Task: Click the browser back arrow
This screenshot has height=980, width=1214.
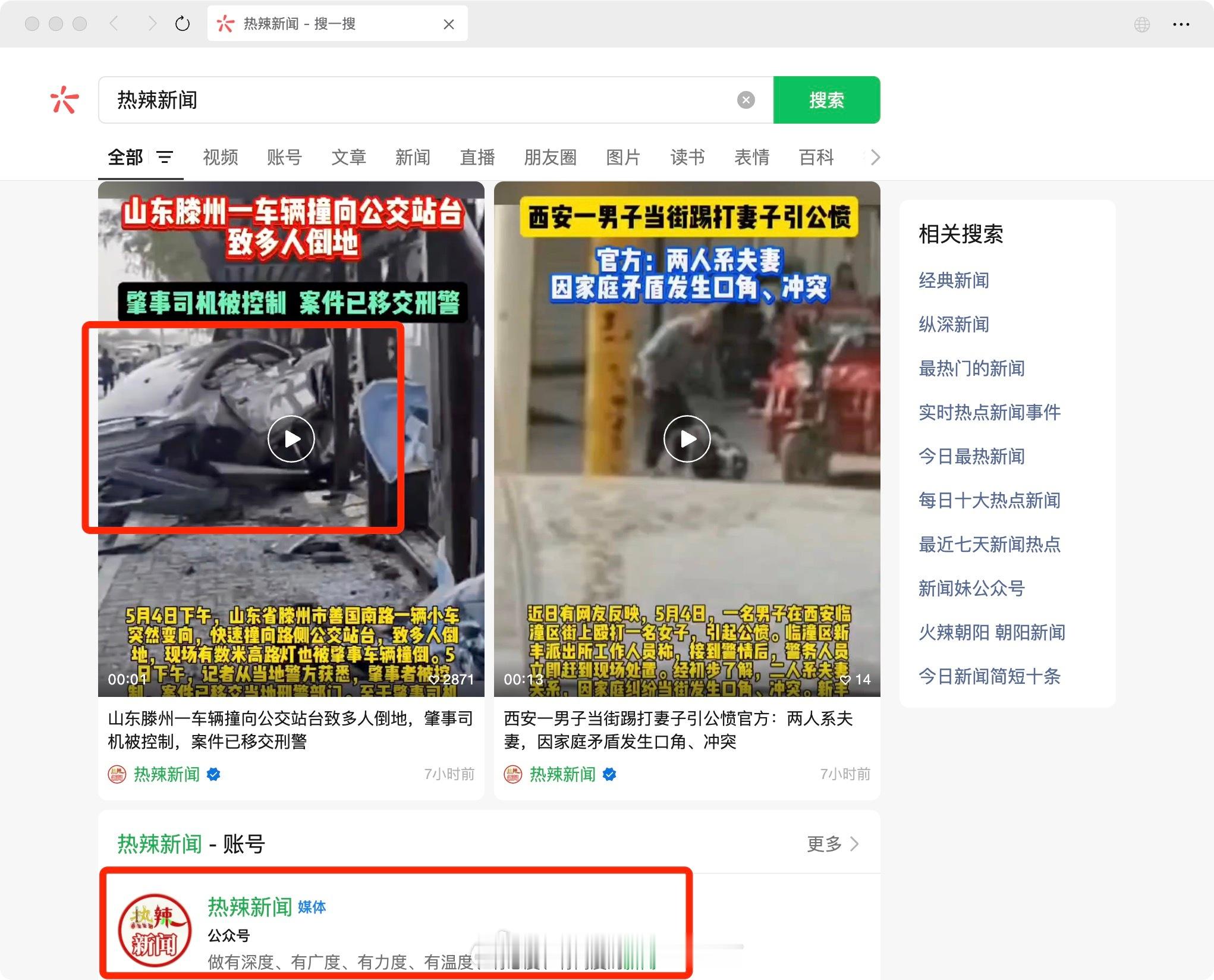Action: coord(114,24)
